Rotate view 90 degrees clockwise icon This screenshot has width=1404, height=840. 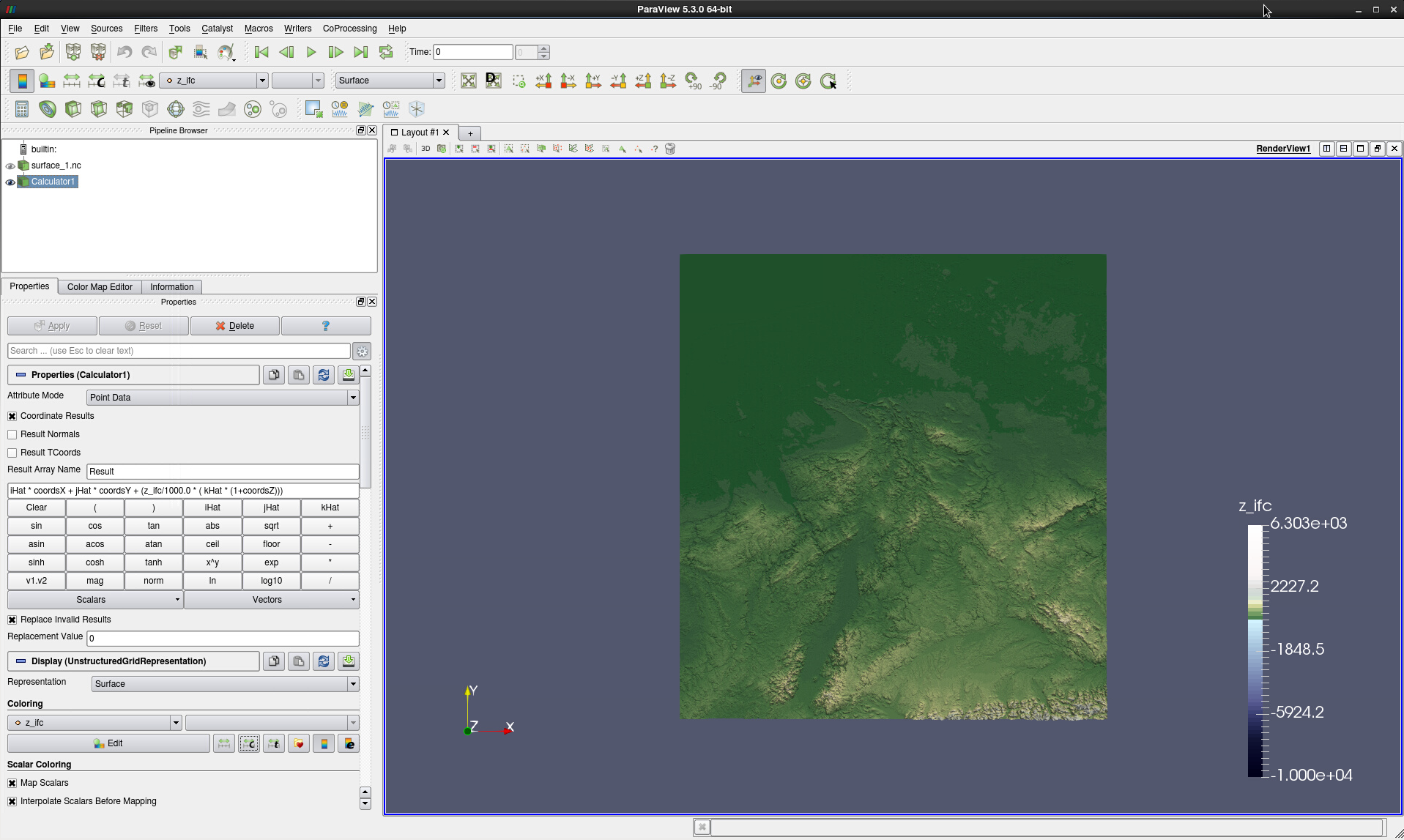[x=693, y=81]
